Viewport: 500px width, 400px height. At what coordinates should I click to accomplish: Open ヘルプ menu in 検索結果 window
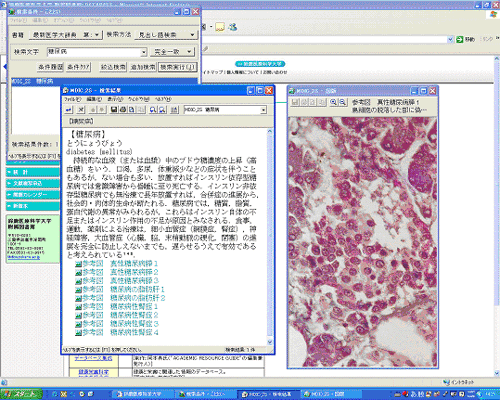[163, 99]
